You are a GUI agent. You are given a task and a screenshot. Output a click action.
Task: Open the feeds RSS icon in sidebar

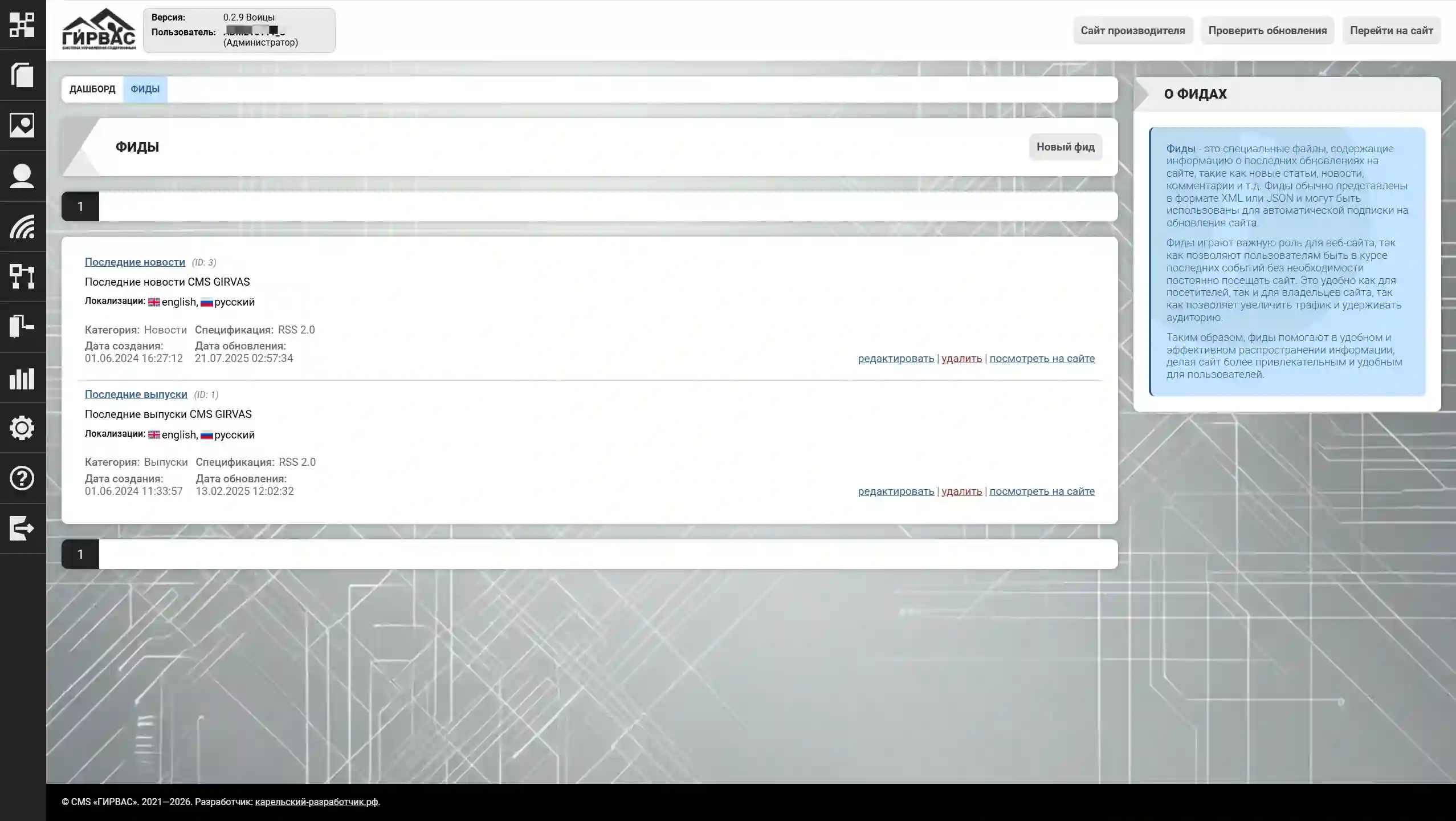(x=22, y=226)
